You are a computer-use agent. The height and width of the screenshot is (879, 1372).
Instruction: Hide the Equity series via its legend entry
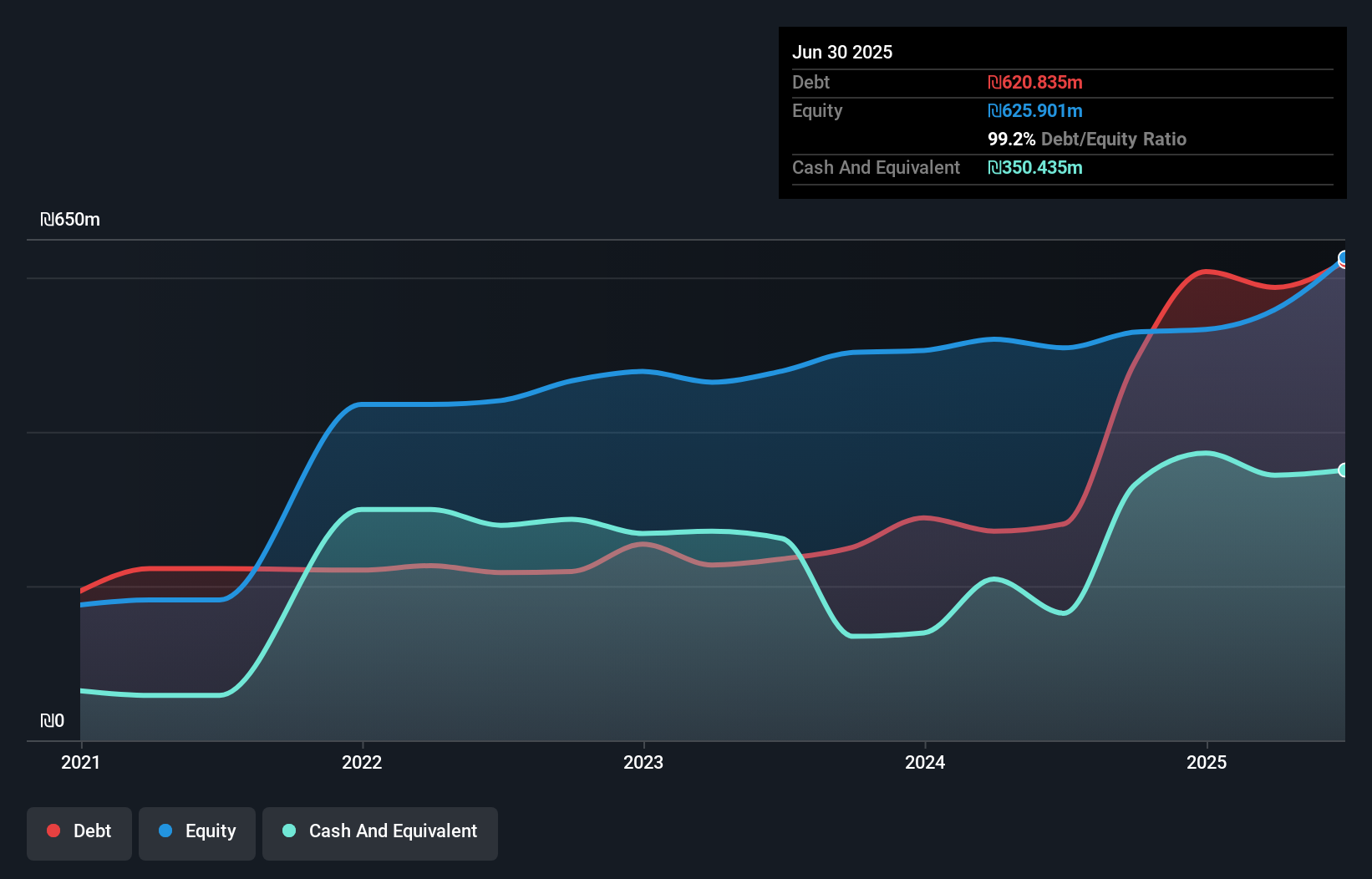click(x=196, y=831)
